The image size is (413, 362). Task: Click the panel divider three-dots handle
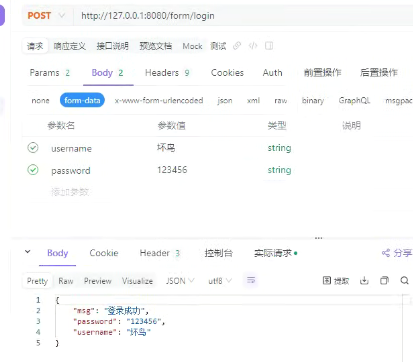[x=318, y=238]
